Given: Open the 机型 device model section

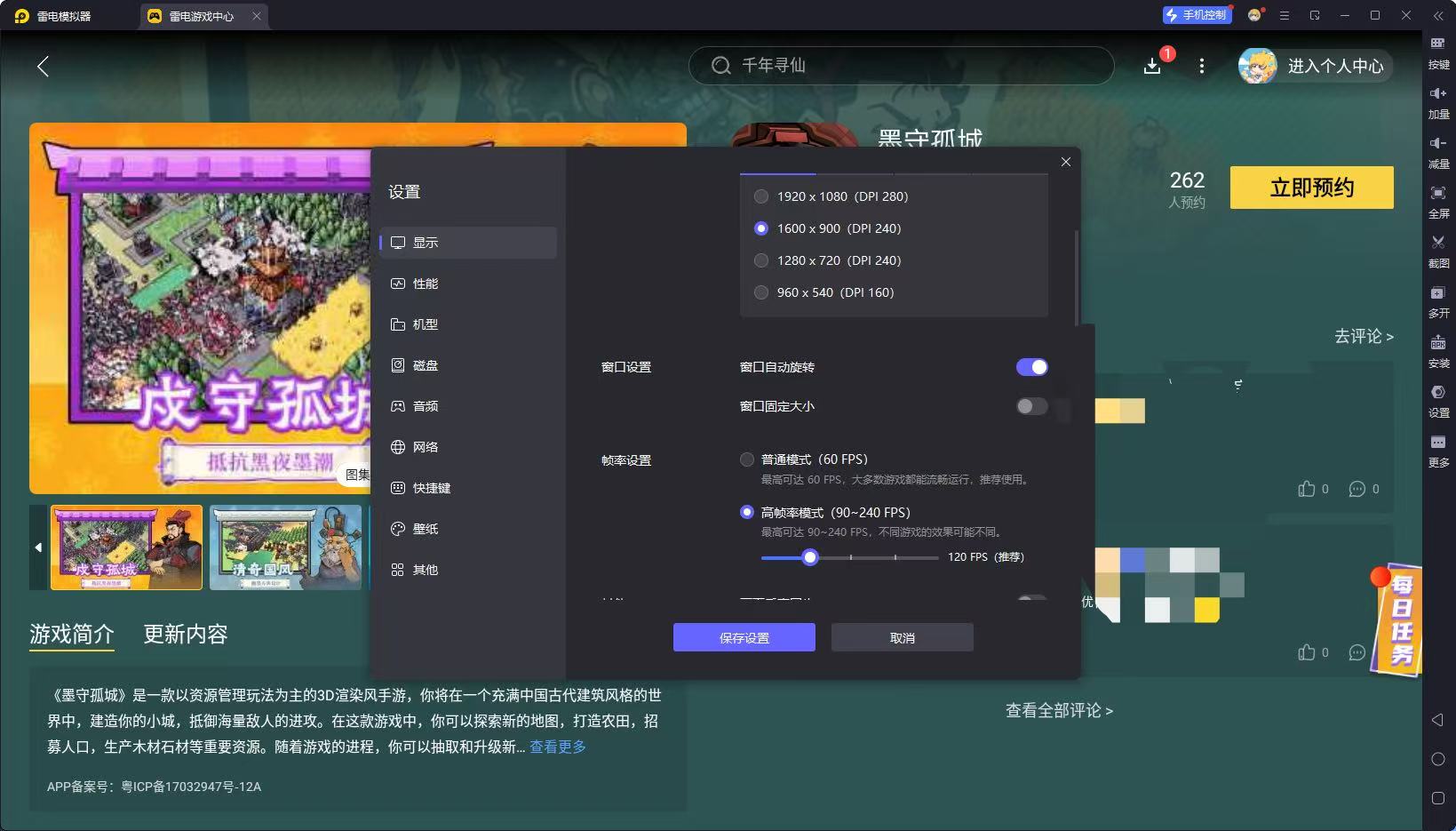Looking at the screenshot, I should point(468,324).
